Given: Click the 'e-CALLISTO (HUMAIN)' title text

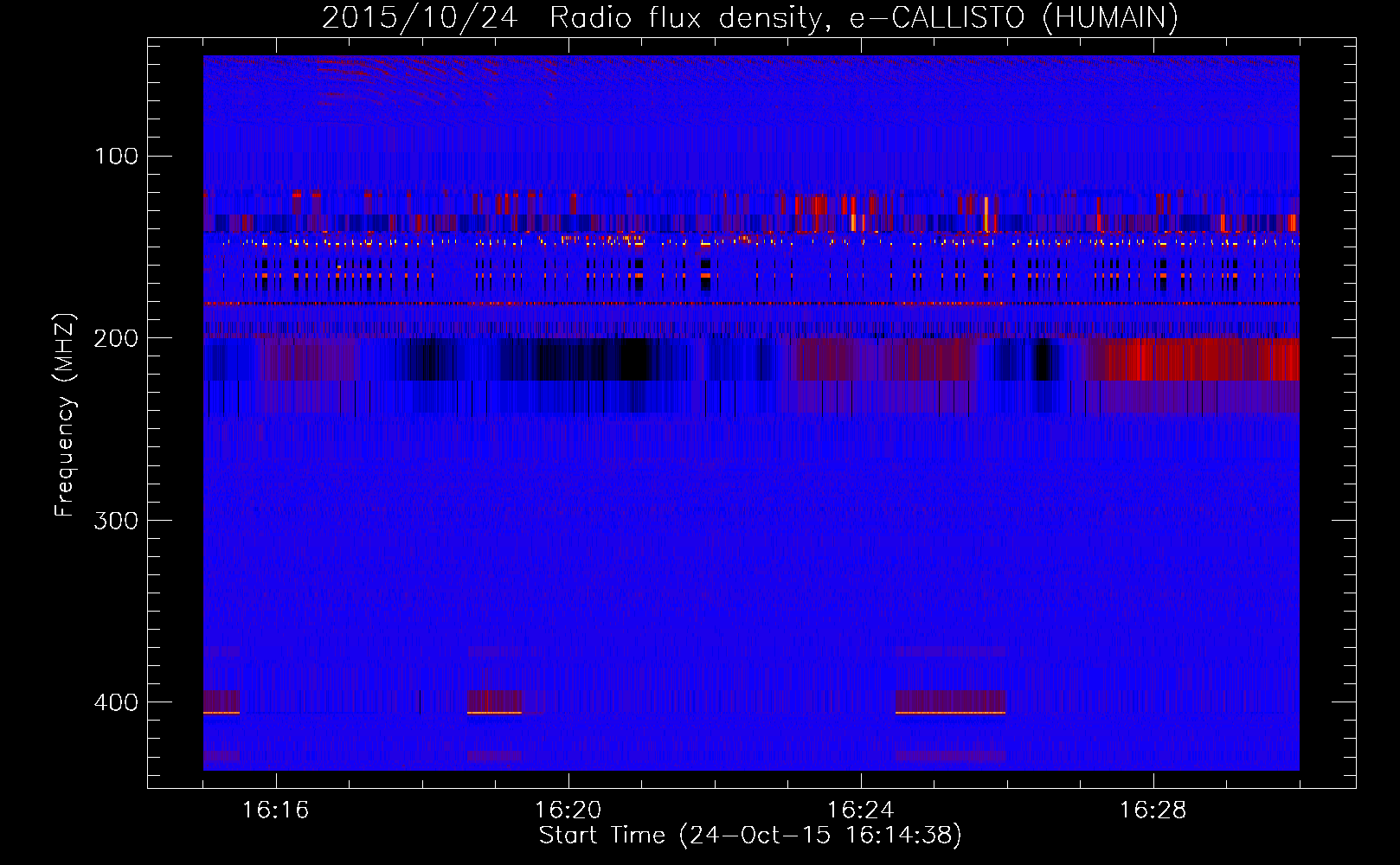Looking at the screenshot, I should [x=1014, y=17].
